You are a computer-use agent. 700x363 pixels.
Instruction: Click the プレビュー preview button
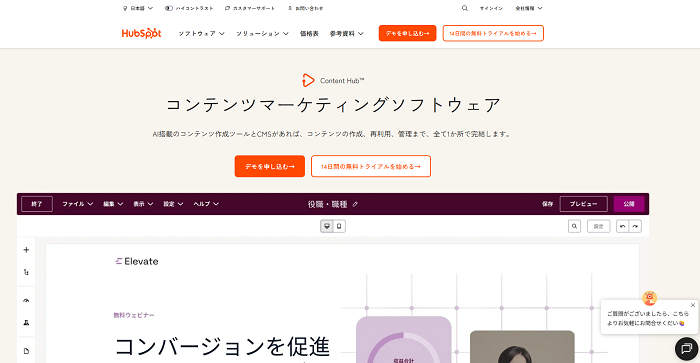click(x=583, y=204)
